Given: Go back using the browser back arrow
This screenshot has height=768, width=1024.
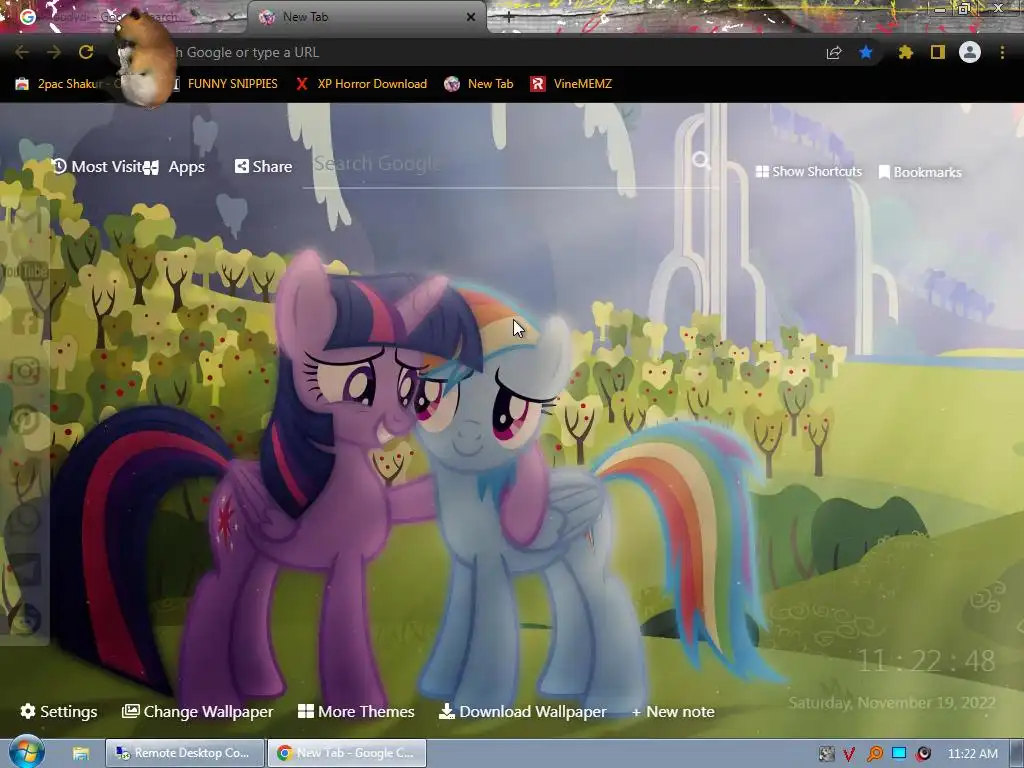Looking at the screenshot, I should [22, 52].
